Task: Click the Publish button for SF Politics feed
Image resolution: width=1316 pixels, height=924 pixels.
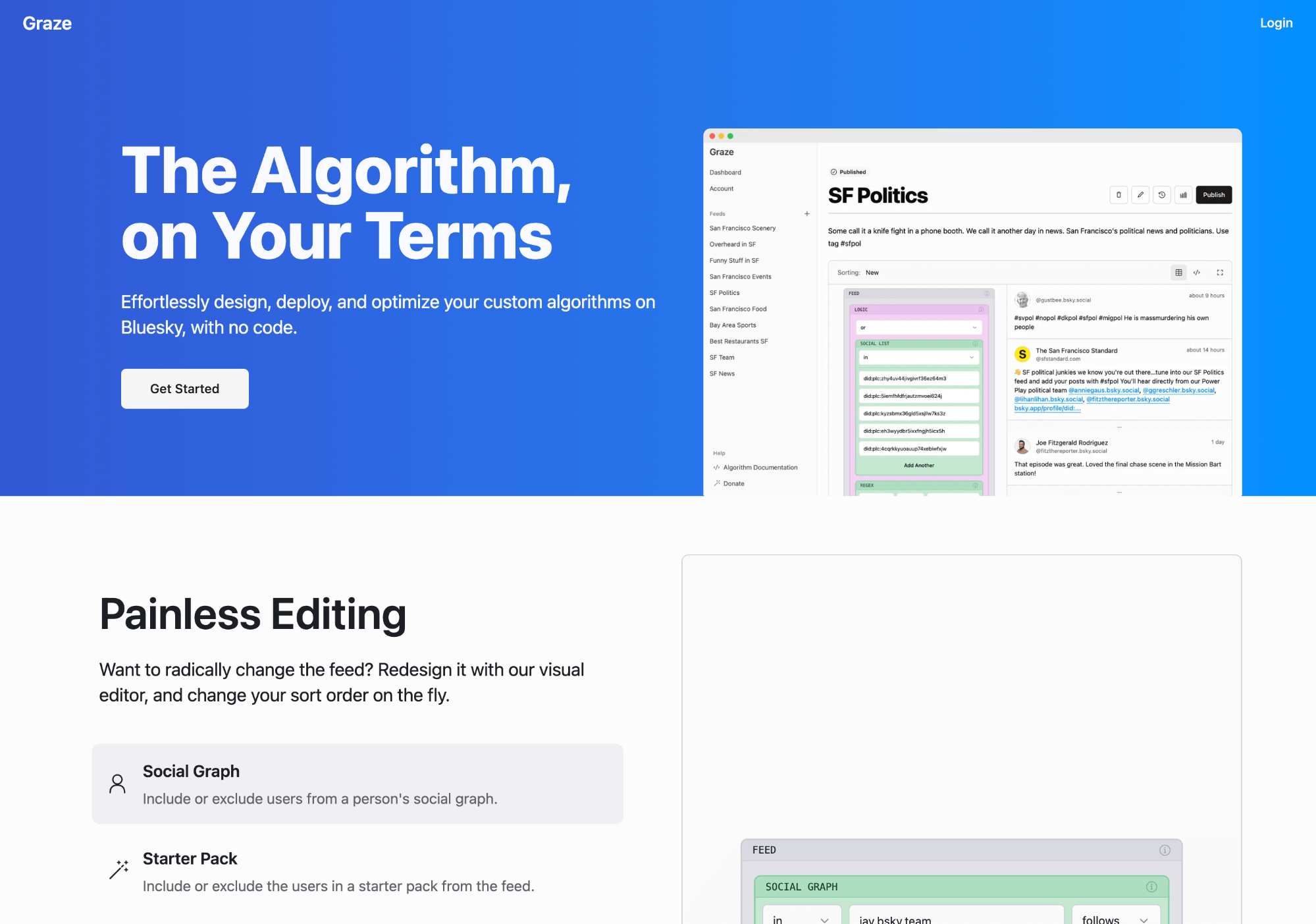Action: [1213, 194]
